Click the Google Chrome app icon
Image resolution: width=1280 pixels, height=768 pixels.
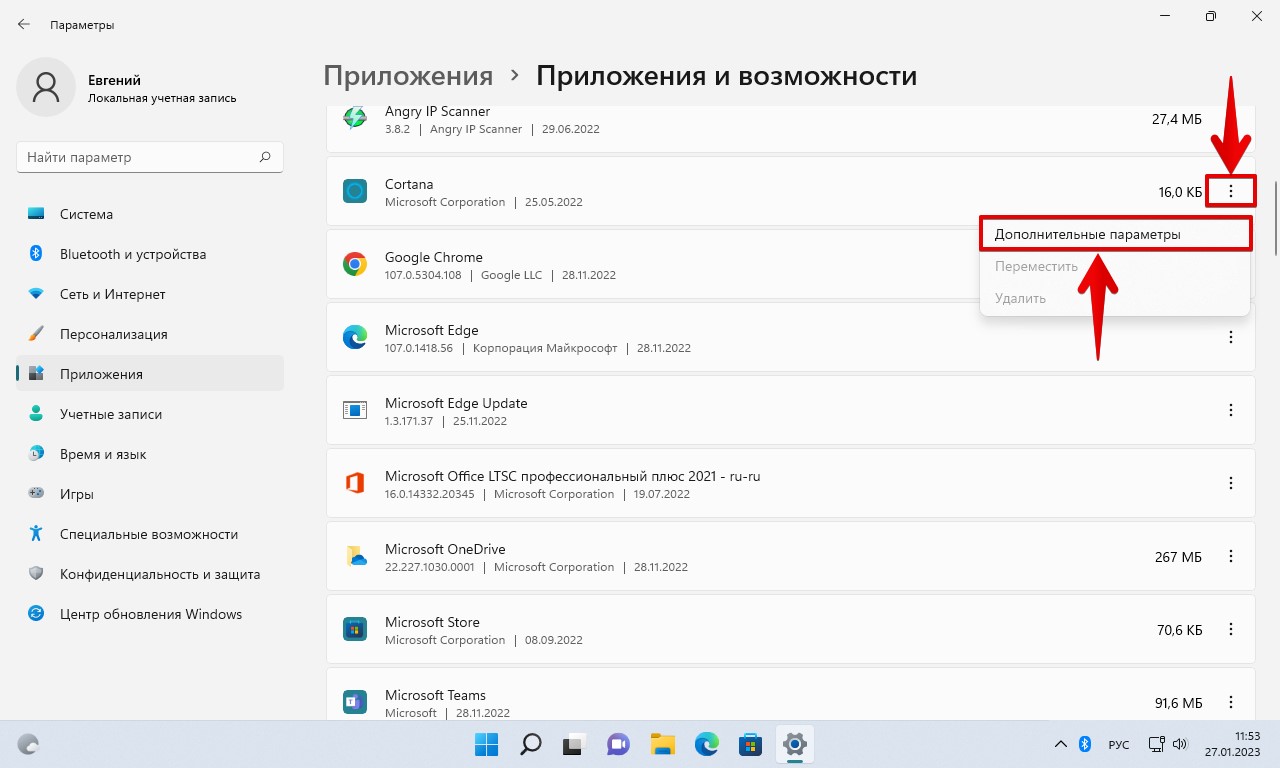pyautogui.click(x=355, y=264)
